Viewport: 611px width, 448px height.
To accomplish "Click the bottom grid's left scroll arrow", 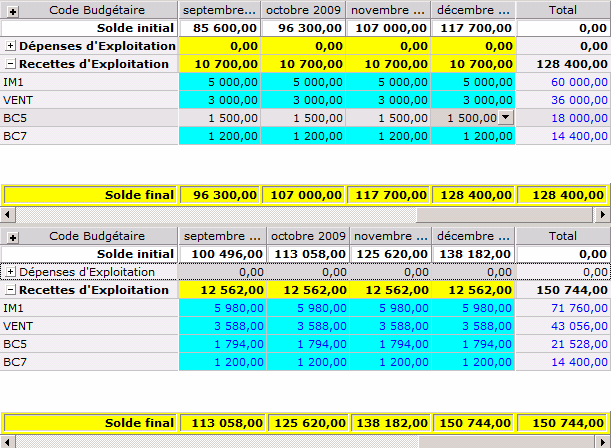I will (x=7, y=441).
